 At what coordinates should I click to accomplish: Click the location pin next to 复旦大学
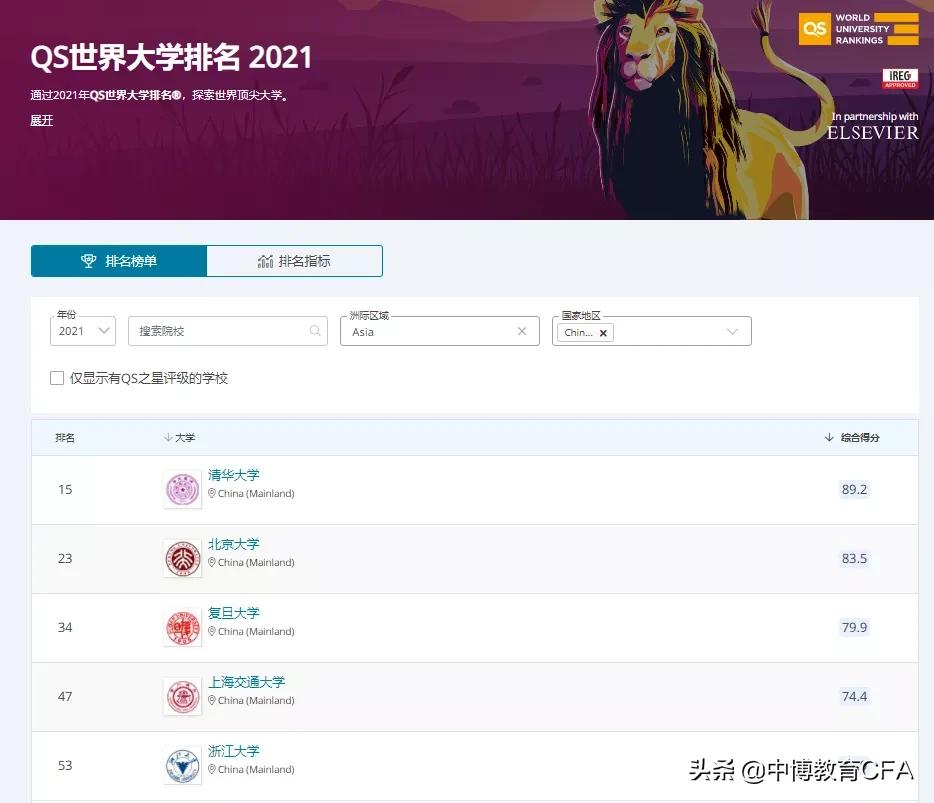pos(210,631)
